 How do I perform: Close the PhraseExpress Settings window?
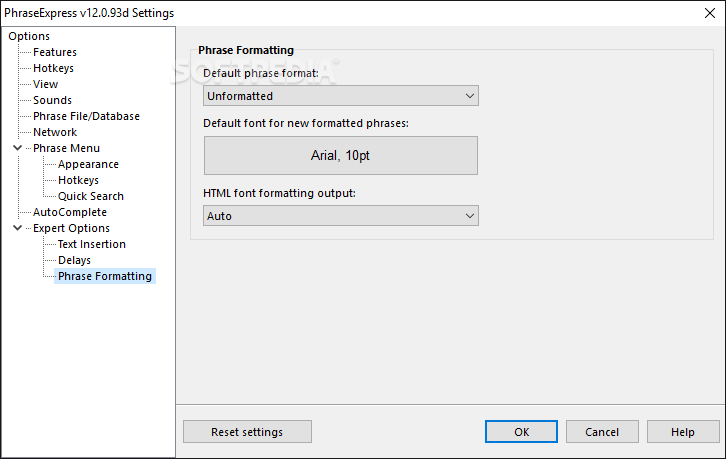[710, 13]
